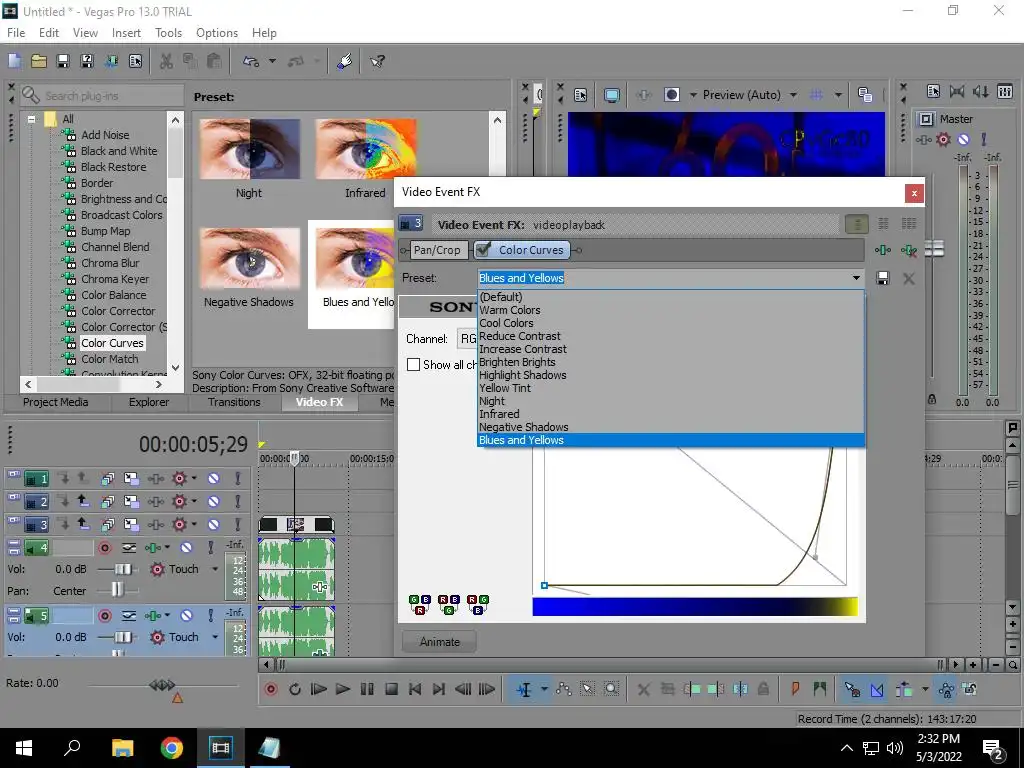Open the overlays dropdown arrow in preview
The image size is (1024, 768).
(837, 95)
